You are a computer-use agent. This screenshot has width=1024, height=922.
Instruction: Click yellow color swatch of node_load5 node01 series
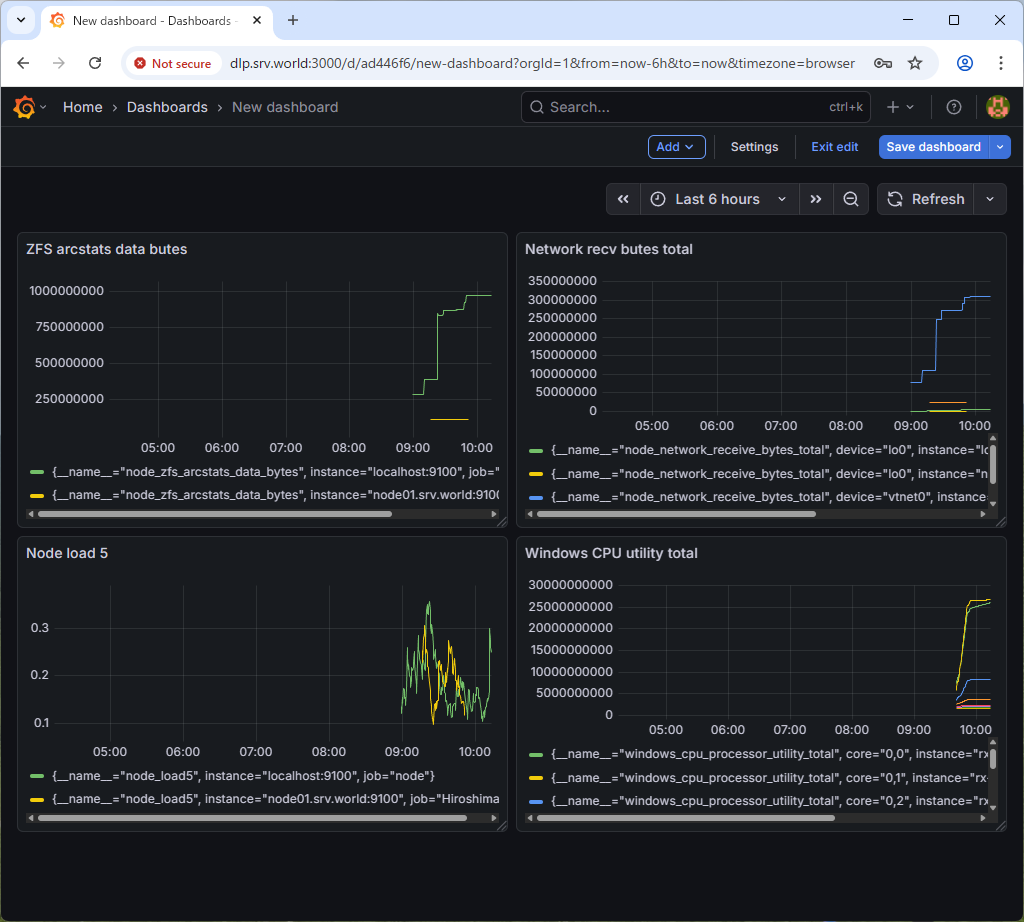click(37, 799)
